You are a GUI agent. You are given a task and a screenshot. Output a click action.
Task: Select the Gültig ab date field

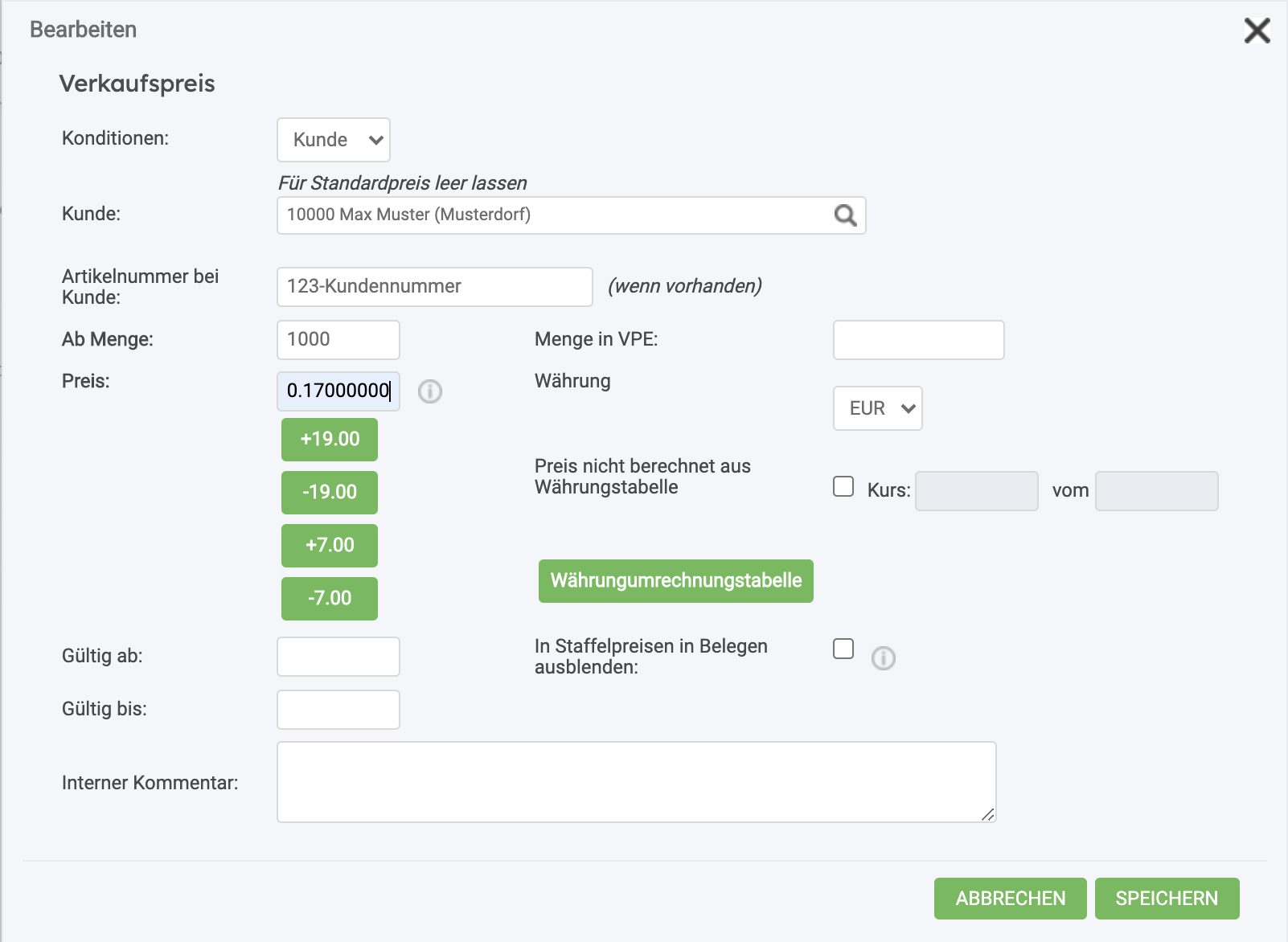(x=338, y=657)
